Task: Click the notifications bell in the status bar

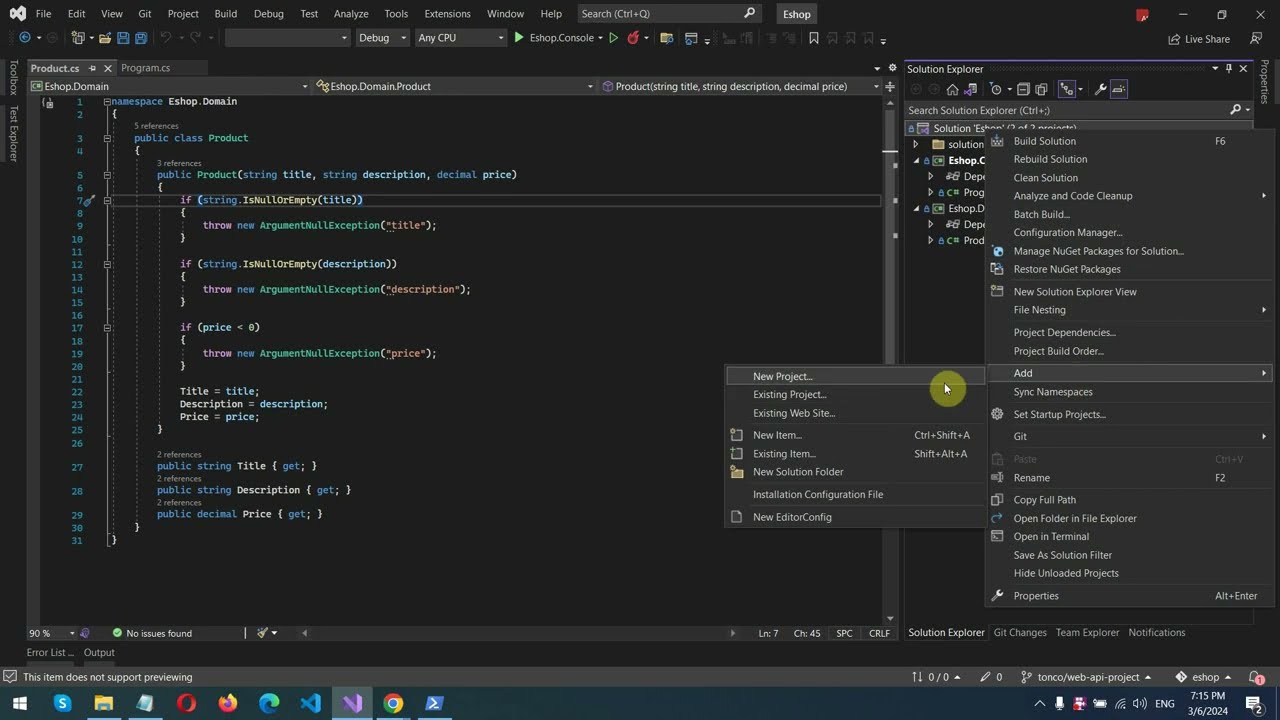Action: click(x=1255, y=677)
